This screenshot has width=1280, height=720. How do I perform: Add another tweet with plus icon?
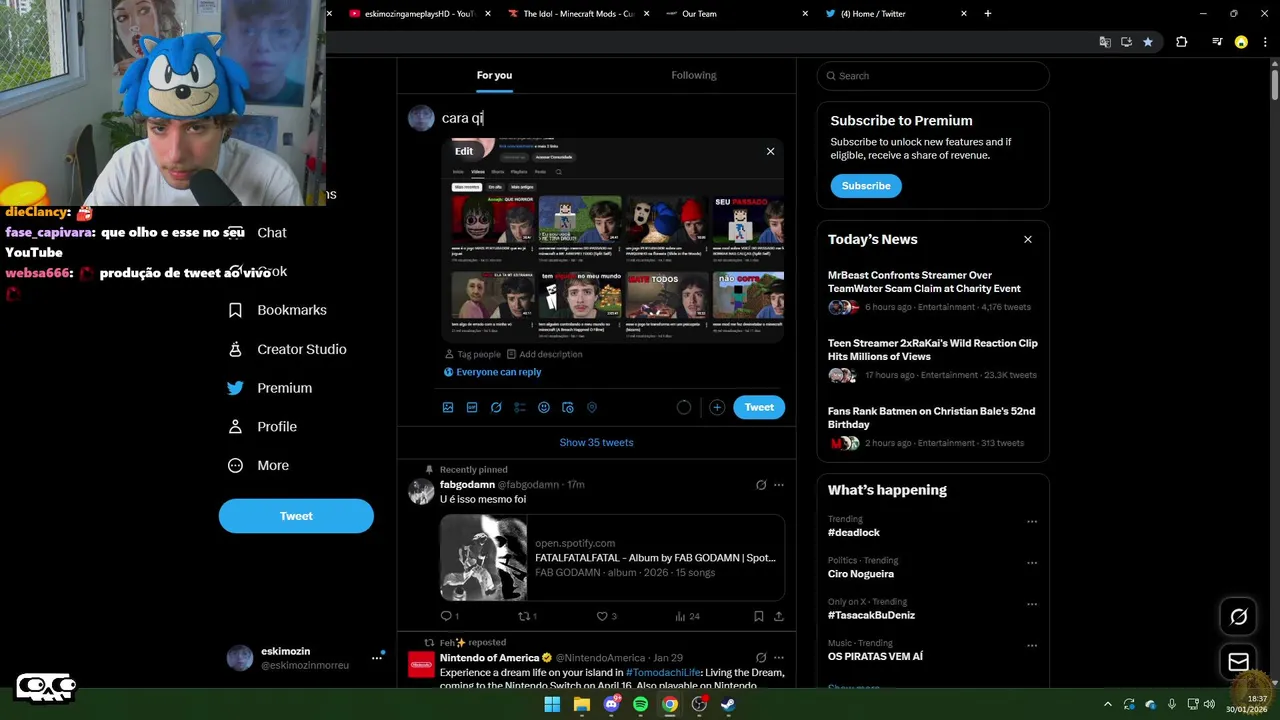717,407
